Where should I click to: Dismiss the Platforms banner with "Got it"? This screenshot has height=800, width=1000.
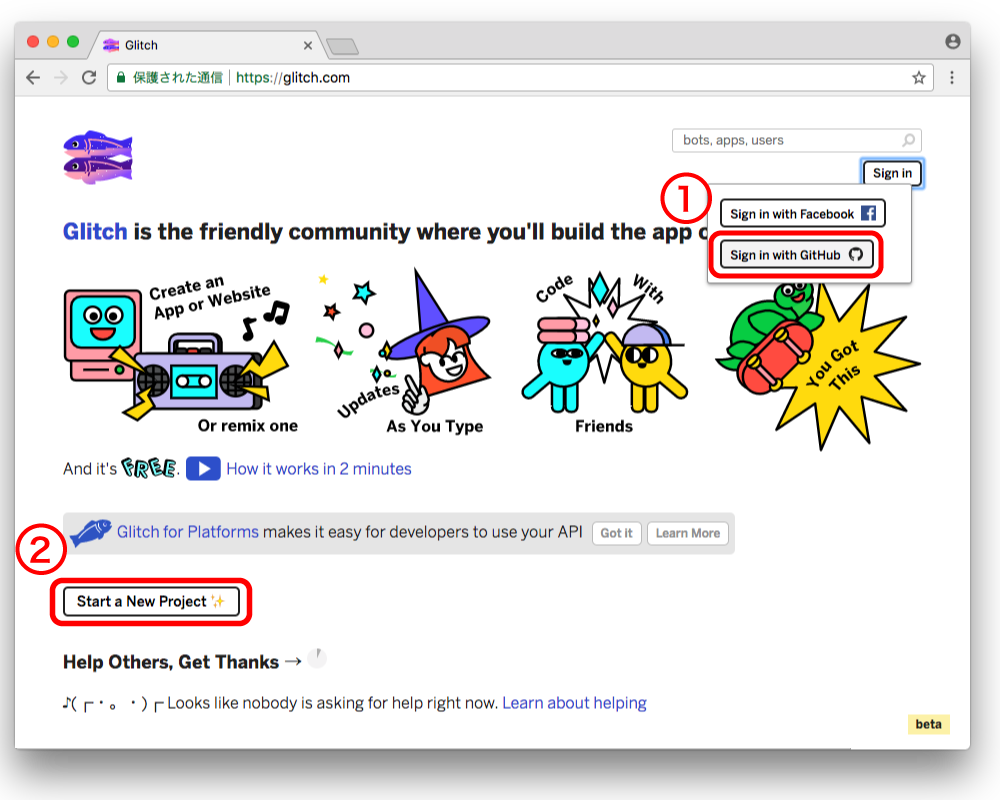tap(616, 533)
